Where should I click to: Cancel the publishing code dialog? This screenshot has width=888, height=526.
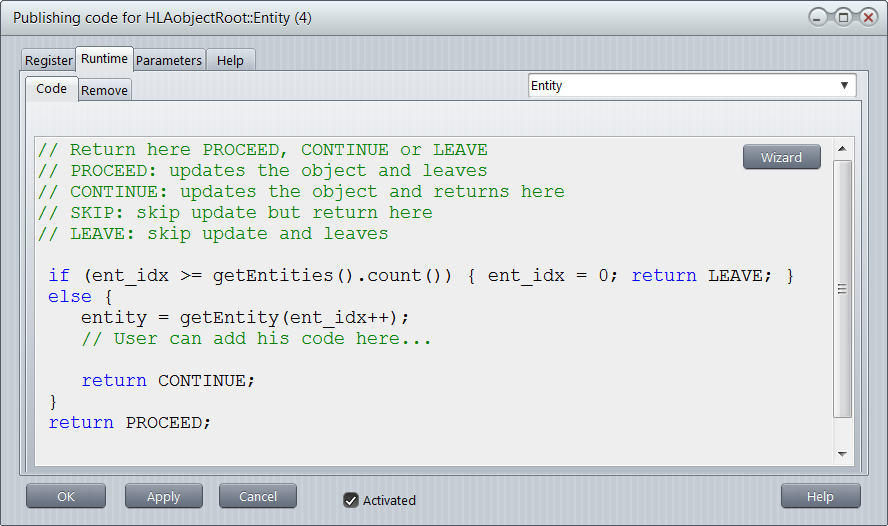258,496
